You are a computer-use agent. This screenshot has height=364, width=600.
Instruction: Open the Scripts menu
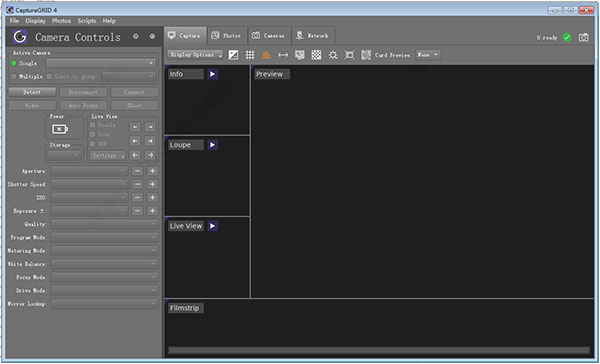coord(87,21)
